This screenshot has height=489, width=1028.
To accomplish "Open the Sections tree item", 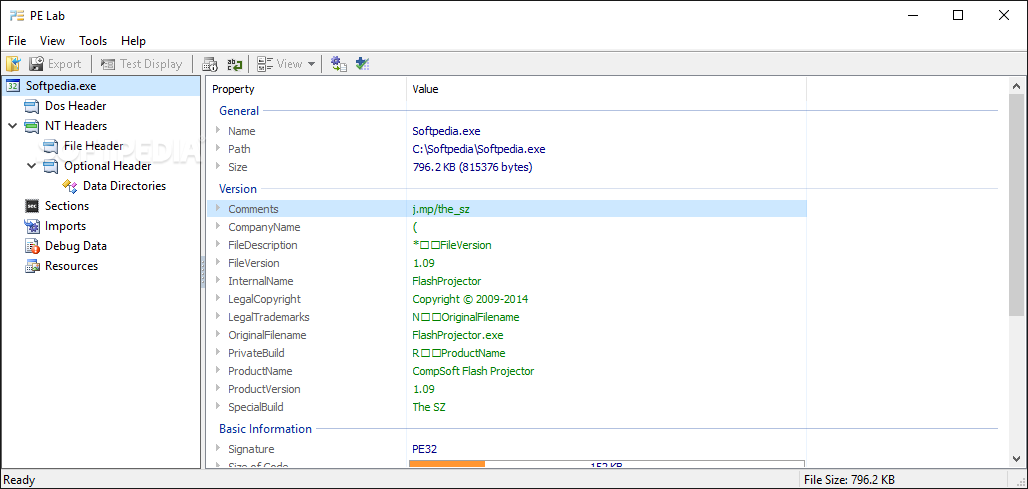I will point(67,206).
